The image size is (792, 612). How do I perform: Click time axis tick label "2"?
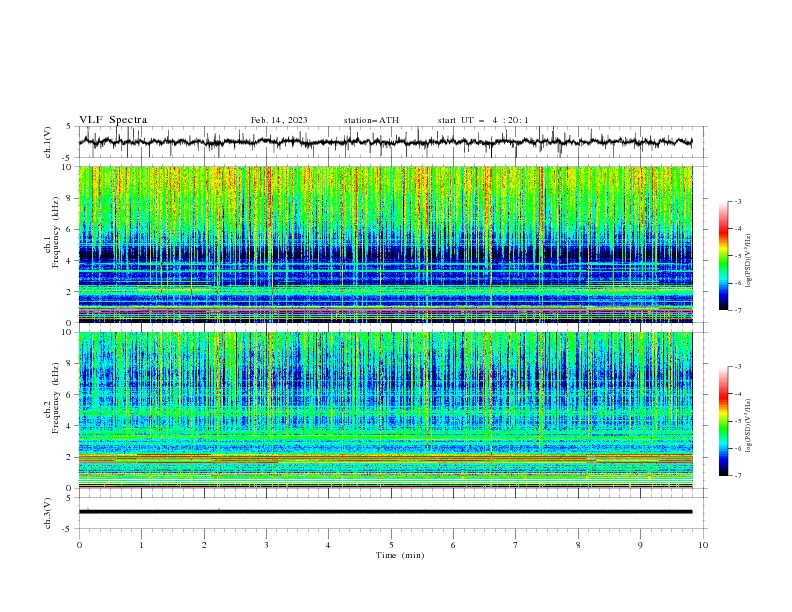click(x=204, y=545)
